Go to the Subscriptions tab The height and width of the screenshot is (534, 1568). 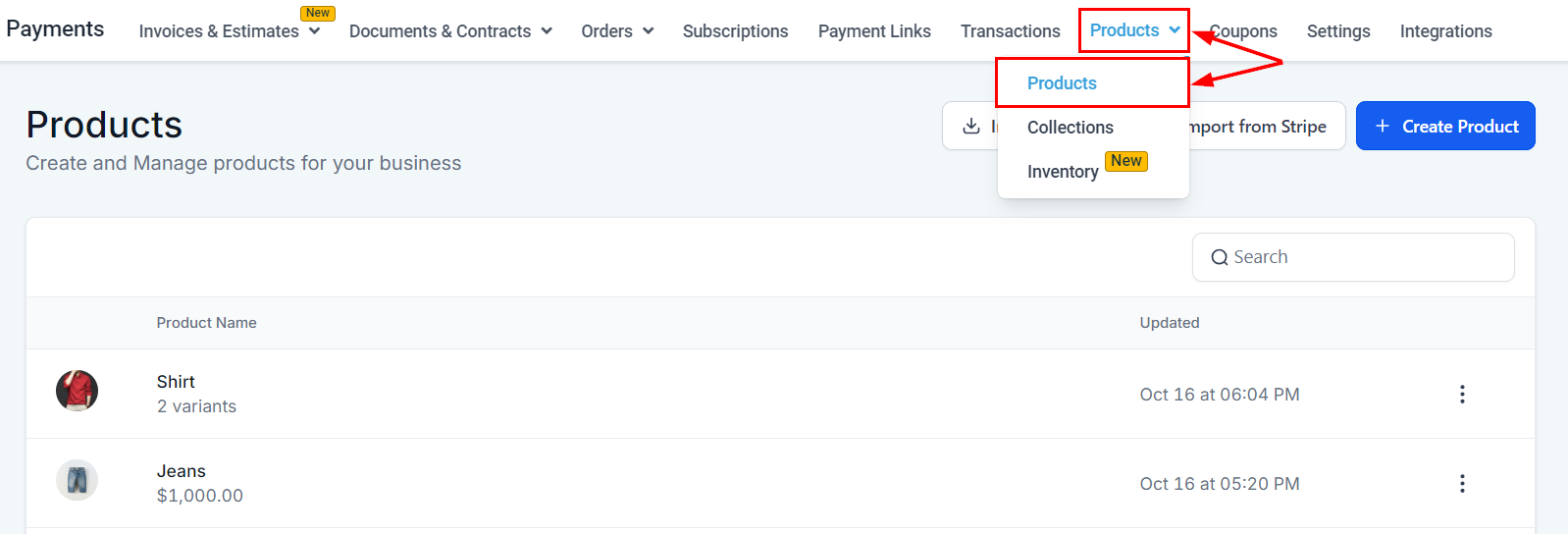coord(735,31)
